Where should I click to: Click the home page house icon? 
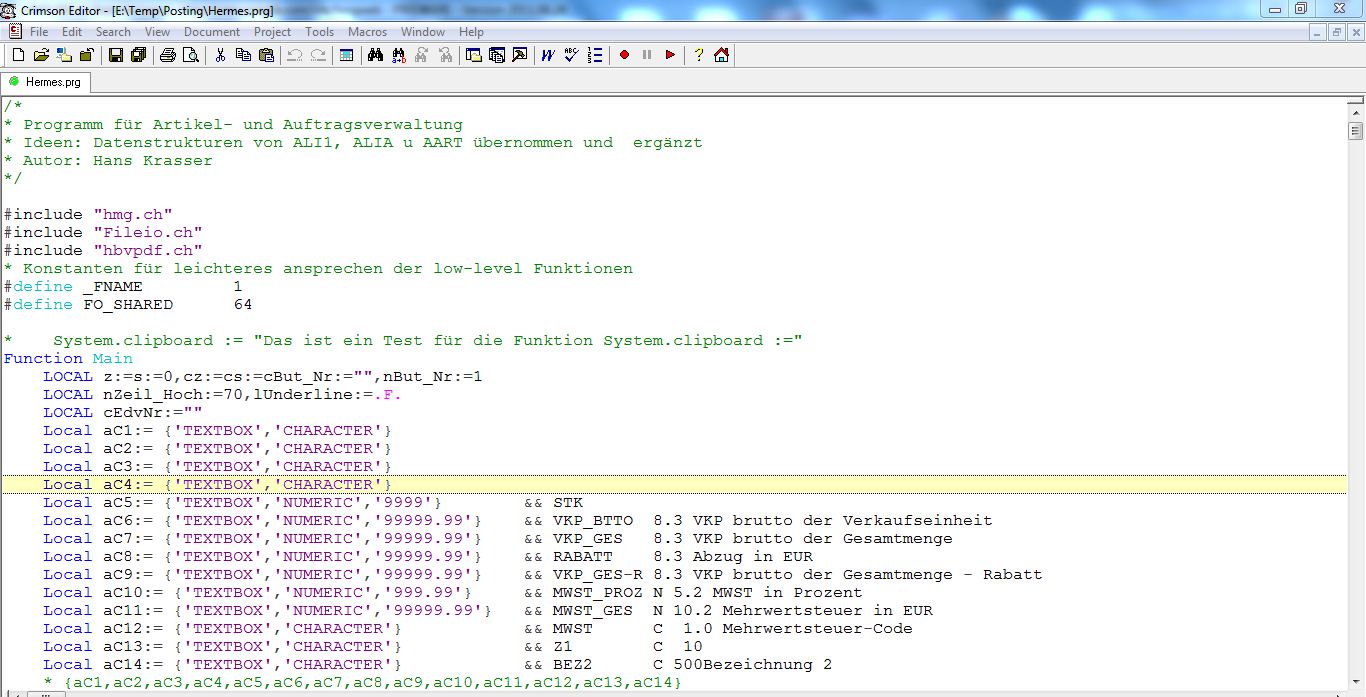coord(721,55)
